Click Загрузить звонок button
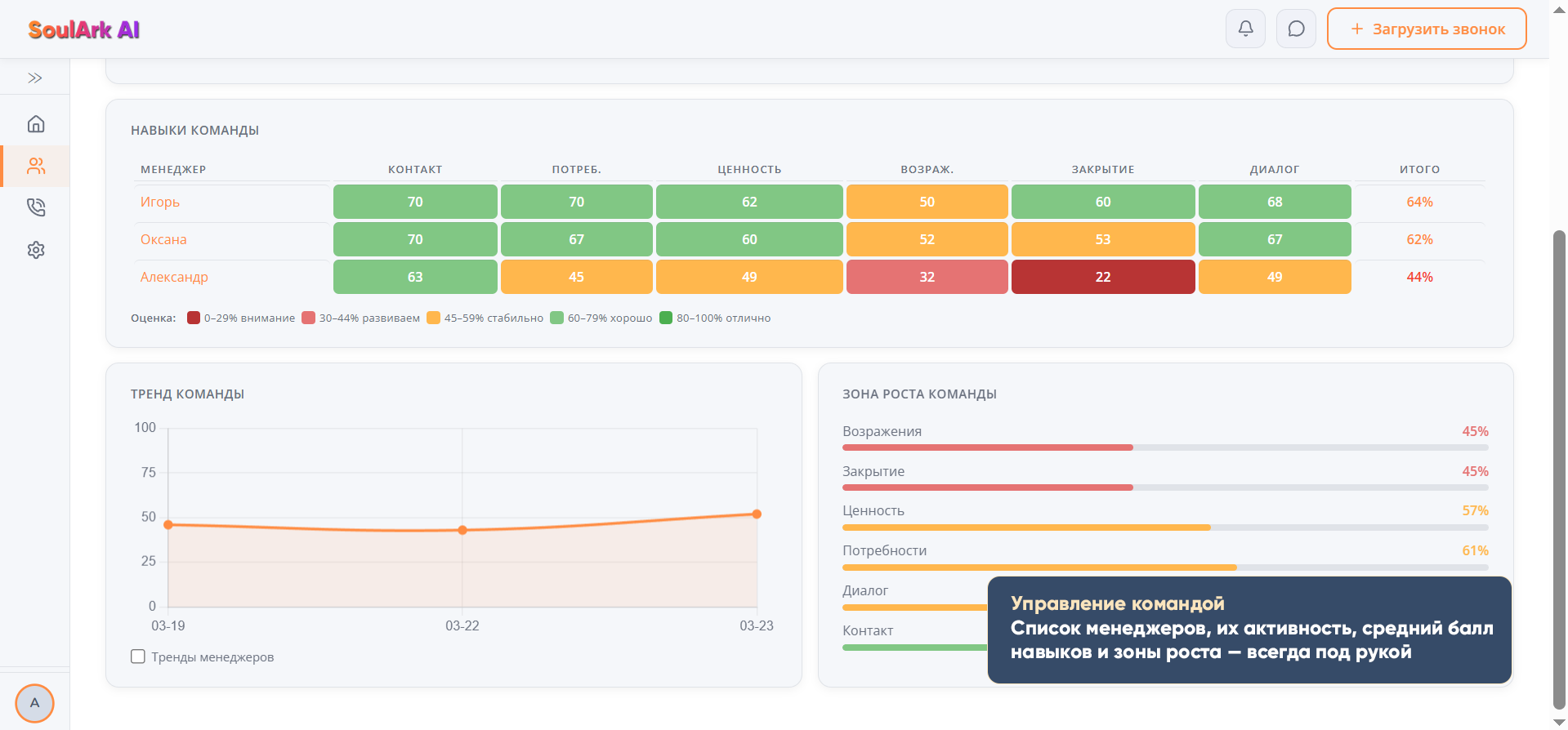 click(x=1427, y=29)
